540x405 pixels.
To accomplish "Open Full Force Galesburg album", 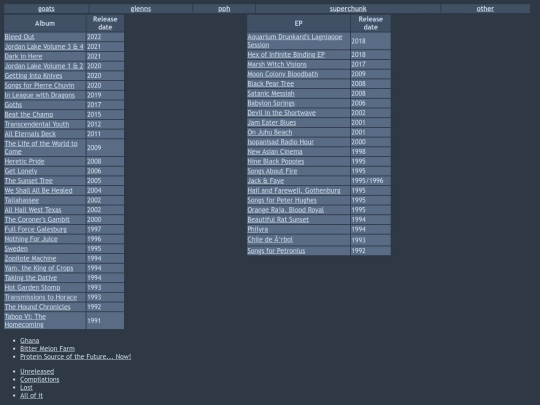I will 35,229.
